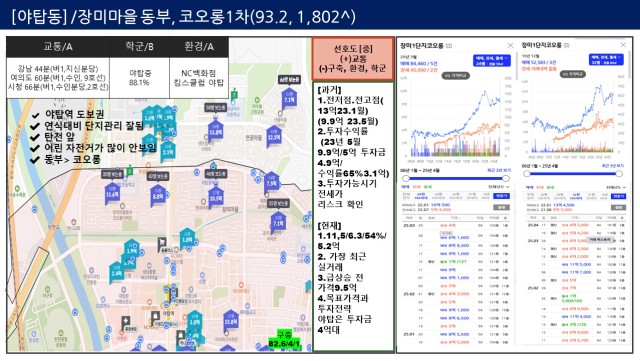The height and width of the screenshot is (361, 640).
Task: Click the teal 2.4억 price marker
Action: tap(116, 272)
